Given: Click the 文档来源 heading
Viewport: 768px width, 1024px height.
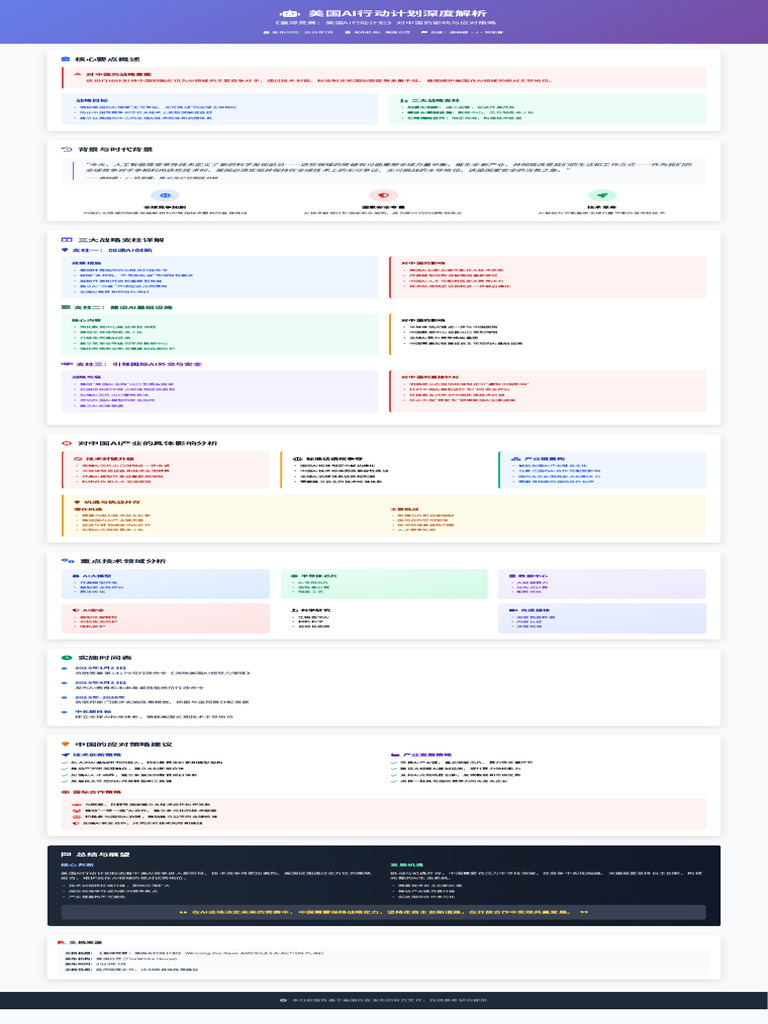Looking at the screenshot, I should point(85,942).
